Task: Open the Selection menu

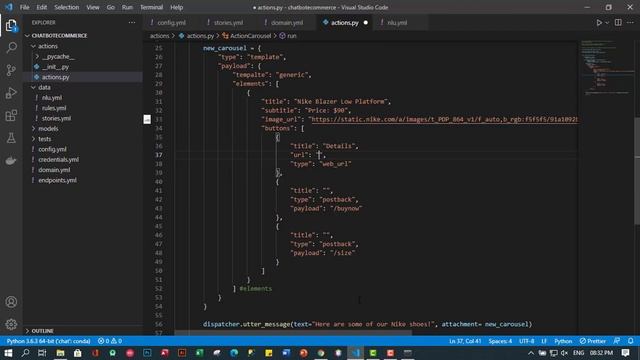Action: pyautogui.click(x=67, y=7)
